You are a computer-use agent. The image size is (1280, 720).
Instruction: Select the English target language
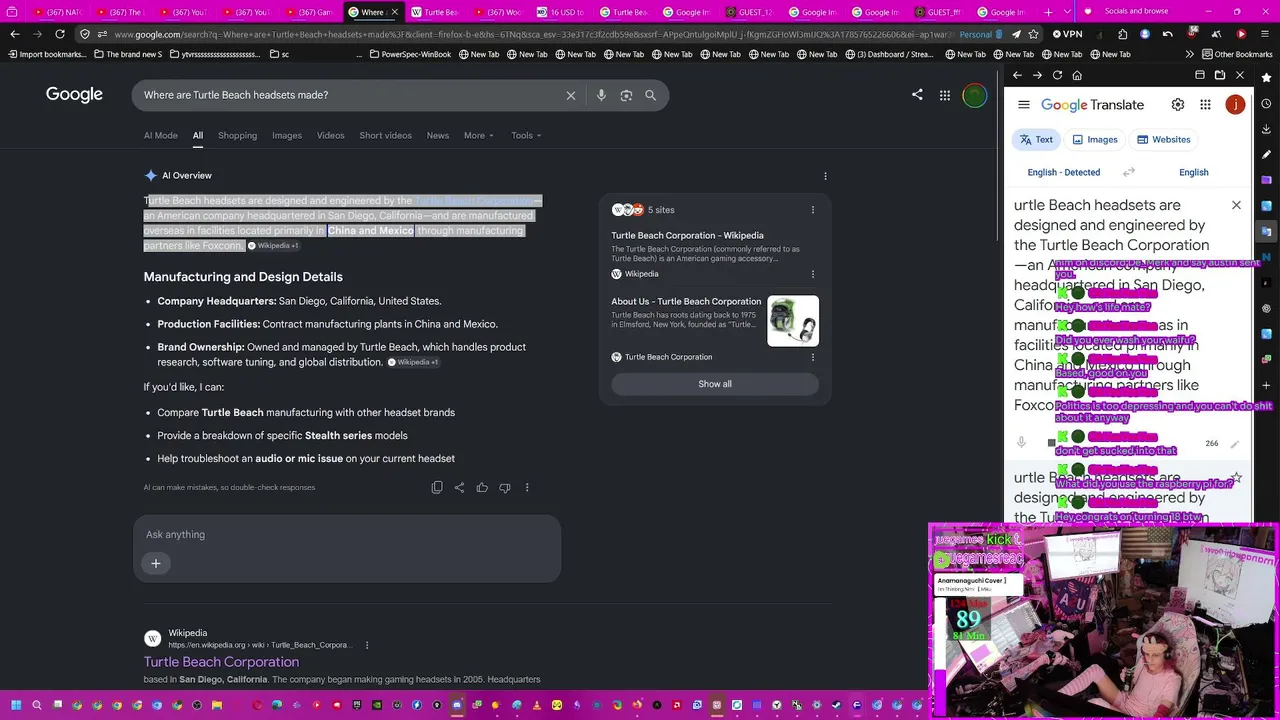click(1193, 172)
